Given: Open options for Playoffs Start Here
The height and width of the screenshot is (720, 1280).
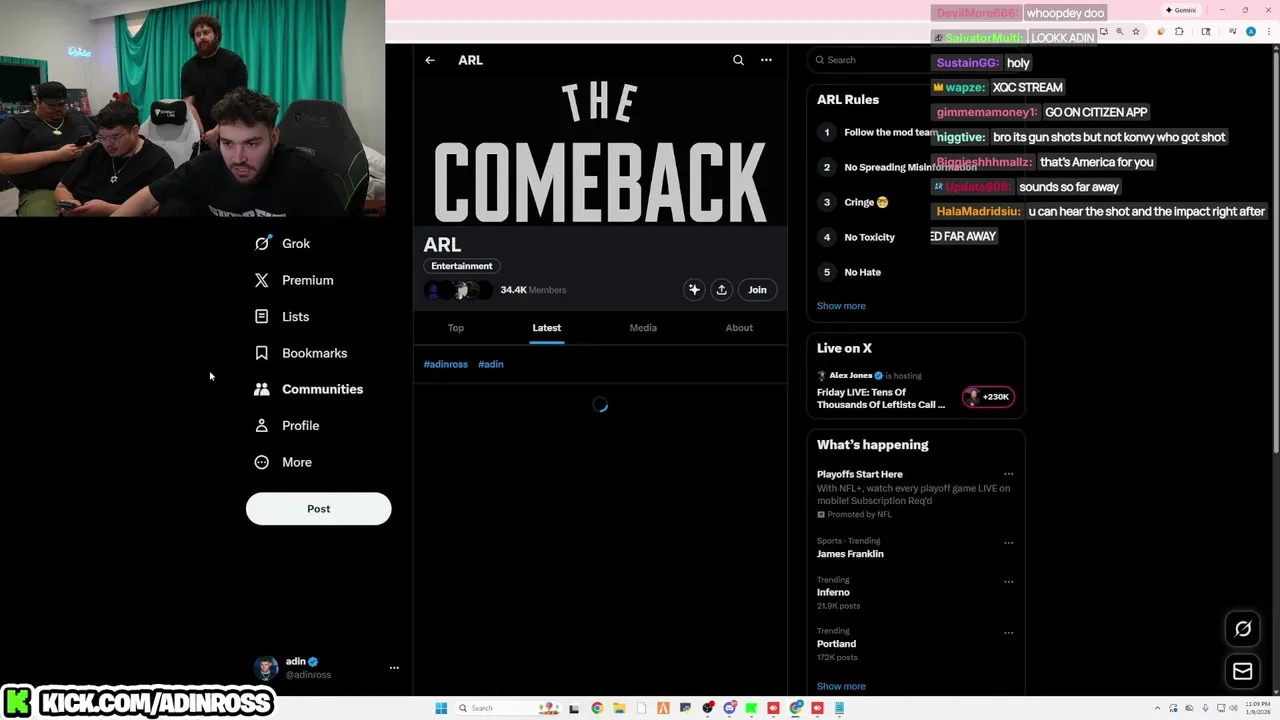Looking at the screenshot, I should coord(1008,474).
